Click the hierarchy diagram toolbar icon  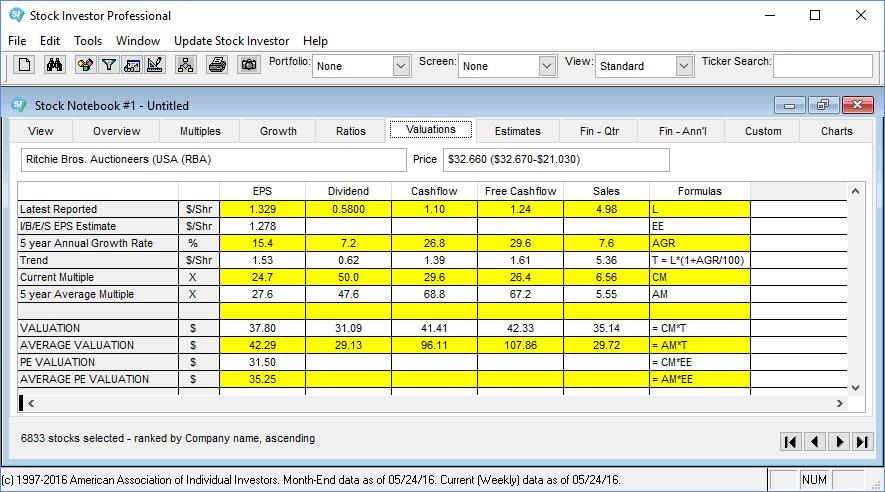185,65
